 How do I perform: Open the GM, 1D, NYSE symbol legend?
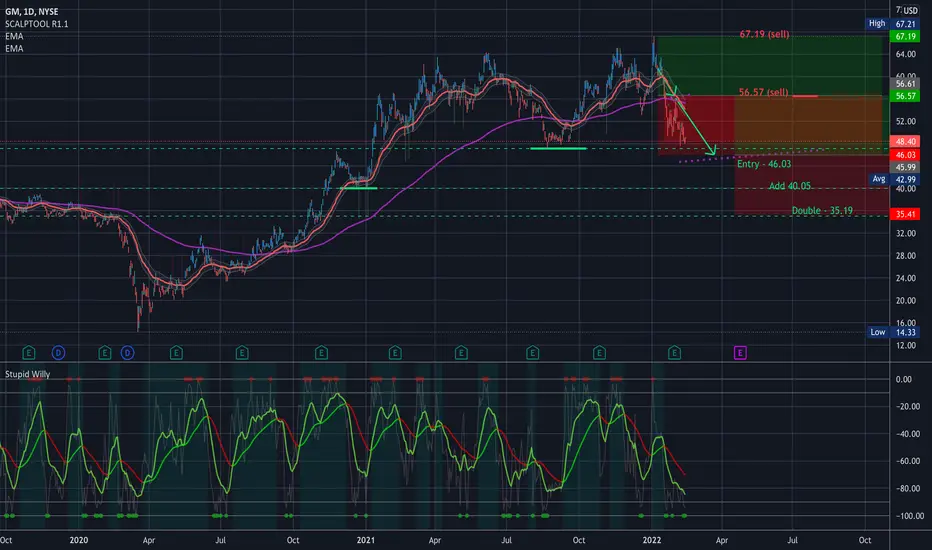(x=32, y=11)
